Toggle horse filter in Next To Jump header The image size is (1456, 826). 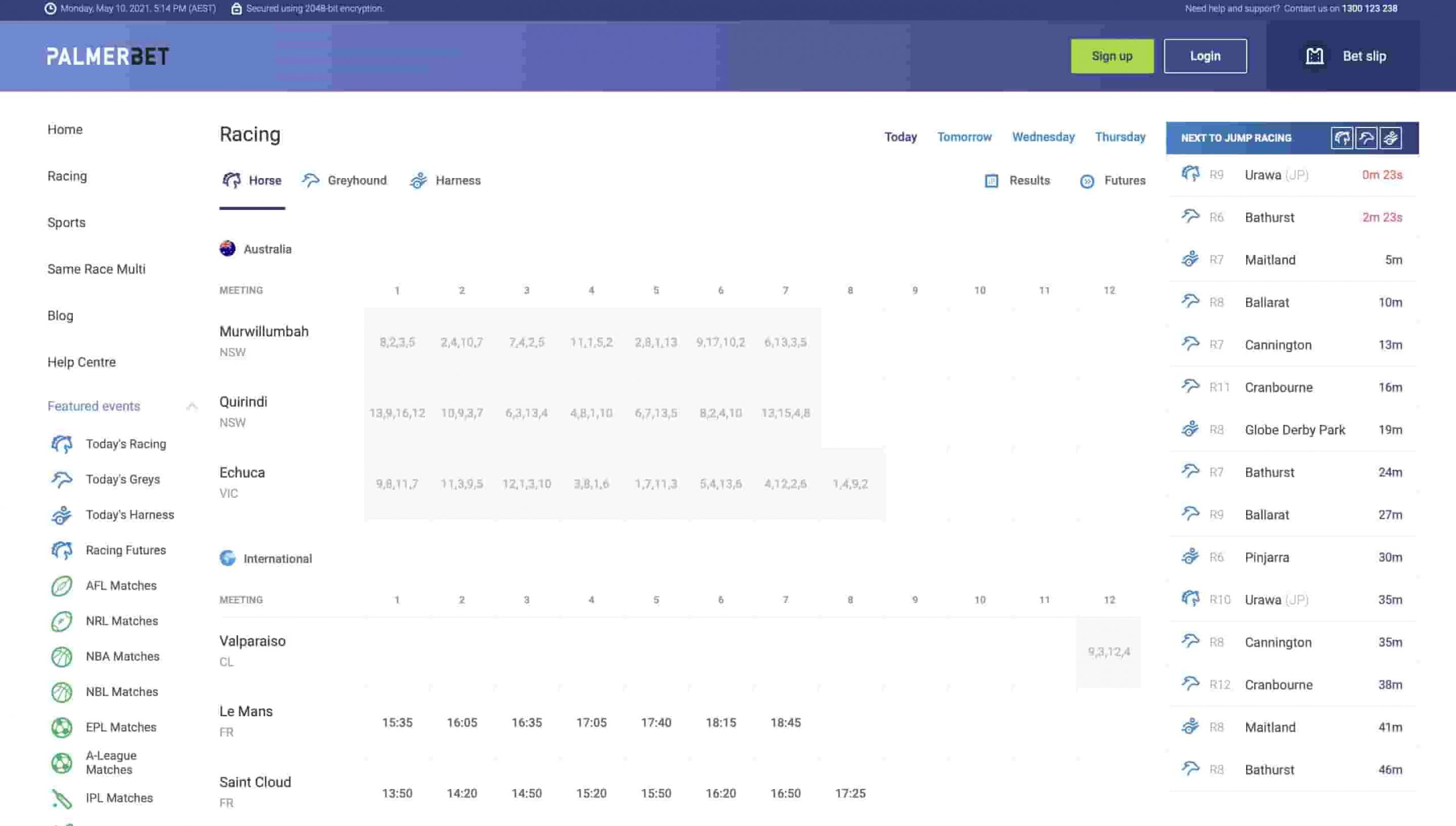click(x=1341, y=138)
